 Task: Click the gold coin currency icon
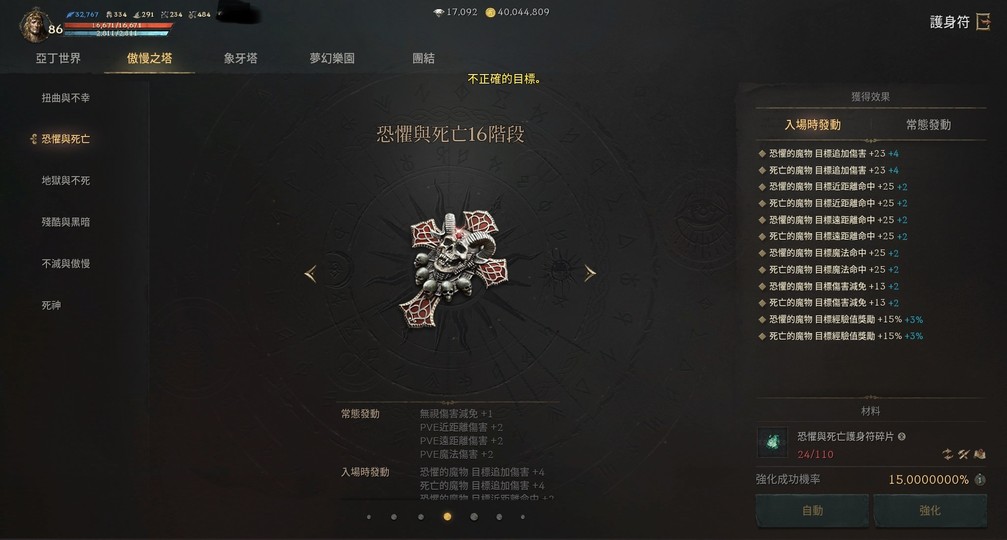coord(490,12)
